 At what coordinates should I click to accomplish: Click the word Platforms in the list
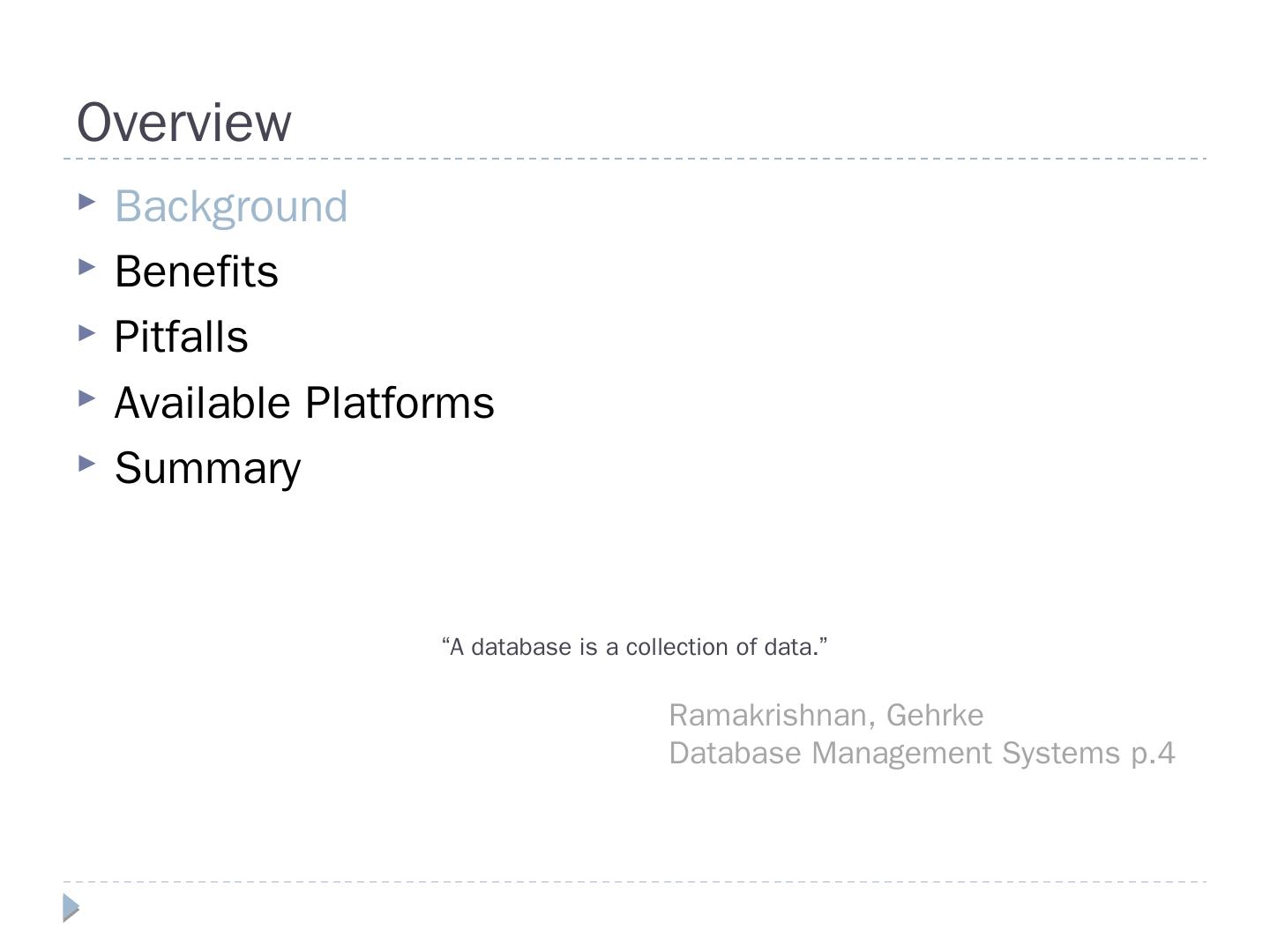(400, 403)
